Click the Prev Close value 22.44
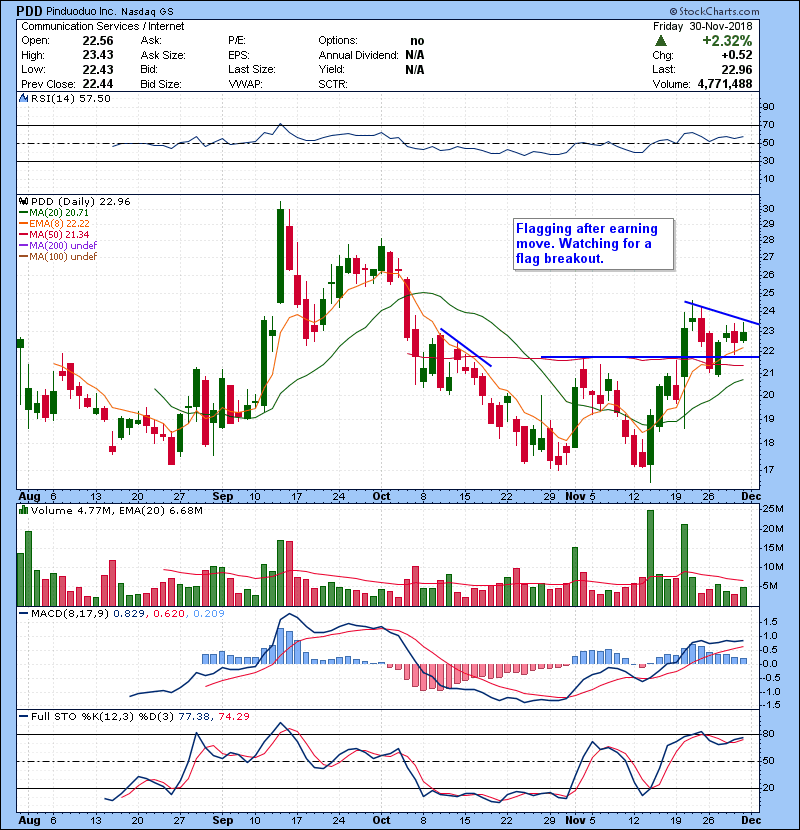The height and width of the screenshot is (830, 800). (98, 84)
